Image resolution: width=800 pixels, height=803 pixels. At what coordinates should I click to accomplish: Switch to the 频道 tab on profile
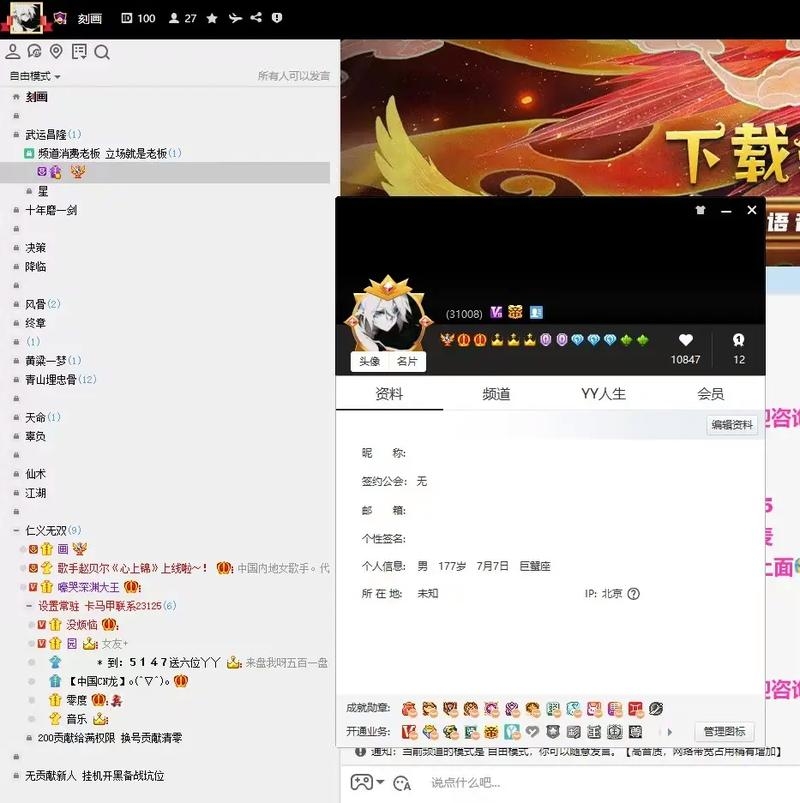[x=495, y=394]
